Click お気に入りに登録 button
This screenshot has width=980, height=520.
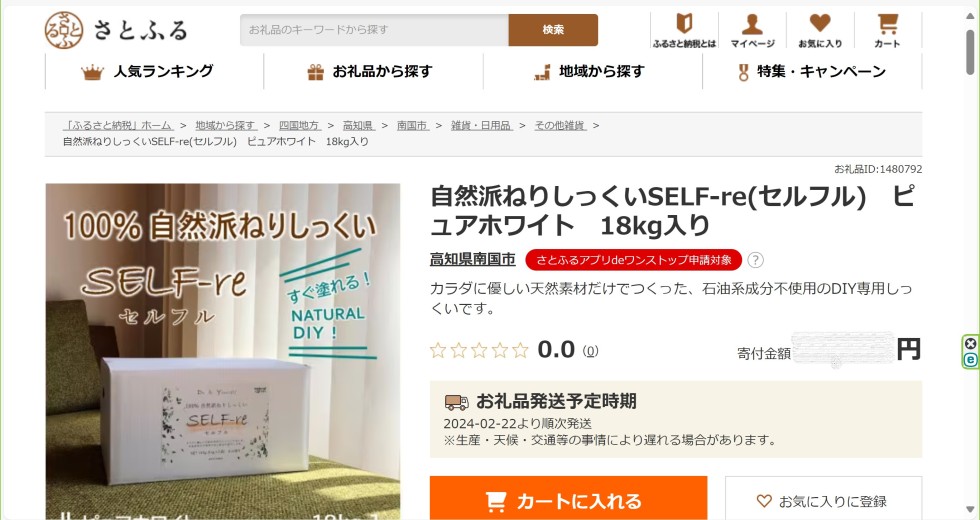pos(823,501)
